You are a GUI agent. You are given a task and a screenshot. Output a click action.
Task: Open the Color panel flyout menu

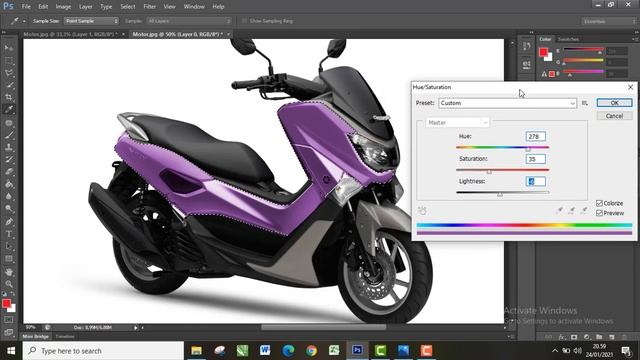[634, 39]
